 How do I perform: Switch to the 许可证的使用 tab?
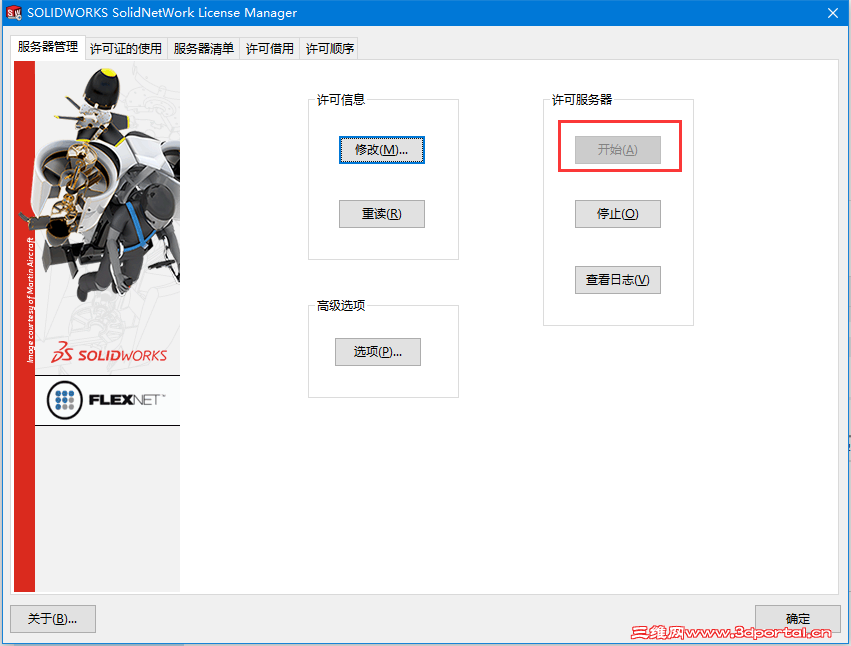click(126, 48)
